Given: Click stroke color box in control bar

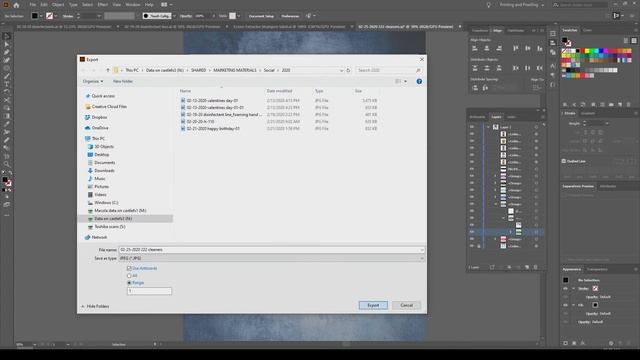Looking at the screenshot, I should pyautogui.click(x=49, y=16).
